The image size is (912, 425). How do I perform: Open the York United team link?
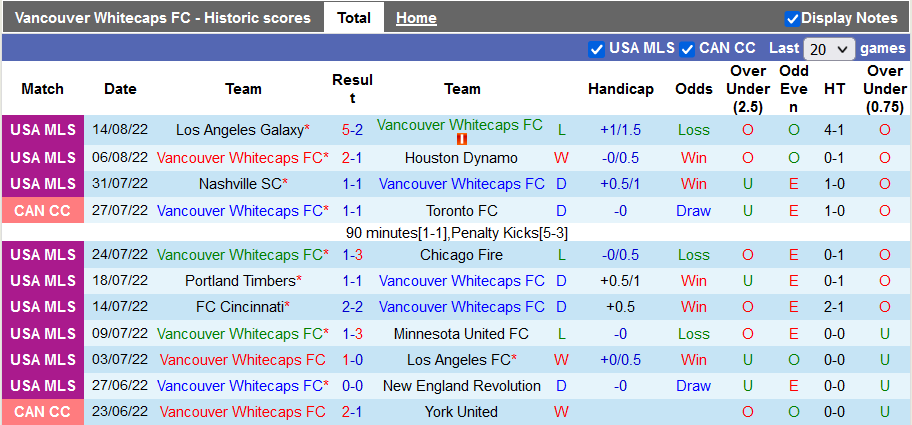461,412
